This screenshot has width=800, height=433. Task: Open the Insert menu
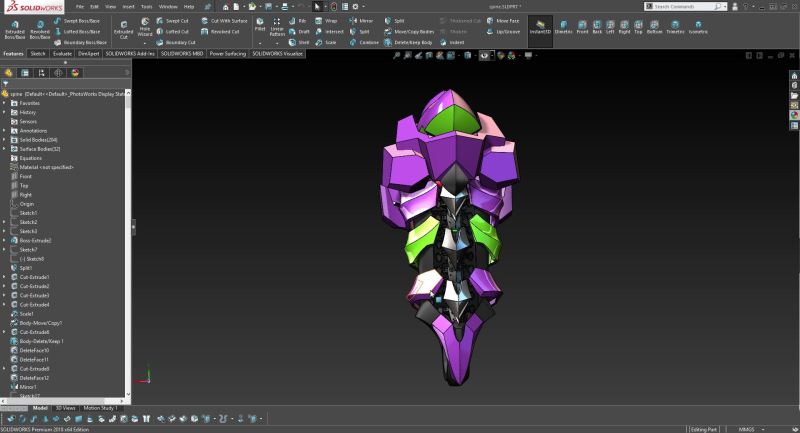pyautogui.click(x=129, y=7)
